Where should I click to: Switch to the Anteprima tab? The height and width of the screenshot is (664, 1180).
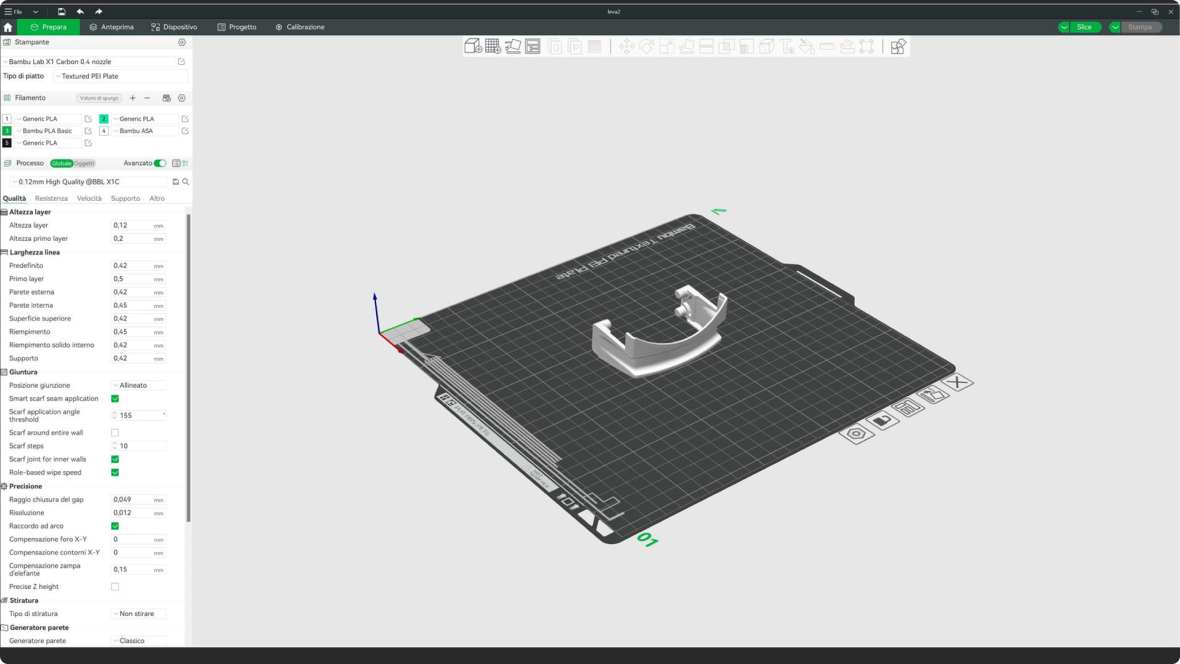pyautogui.click(x=111, y=27)
